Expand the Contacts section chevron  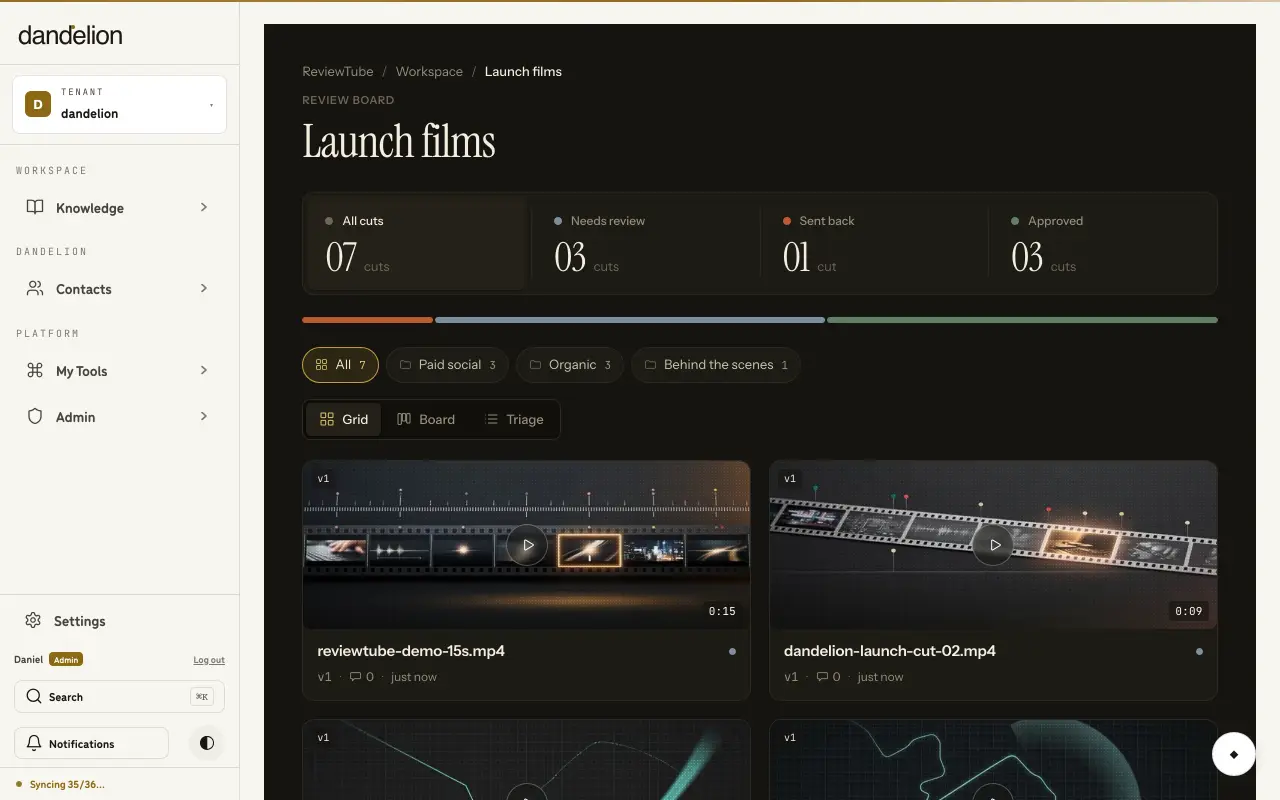click(204, 288)
